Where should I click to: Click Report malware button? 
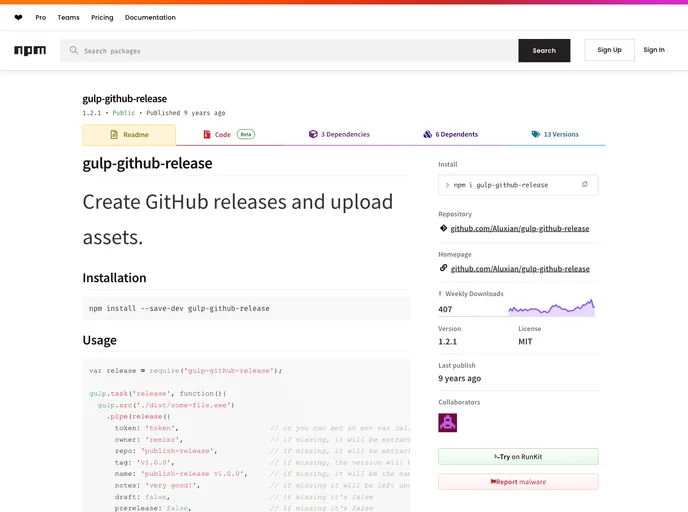tap(518, 482)
